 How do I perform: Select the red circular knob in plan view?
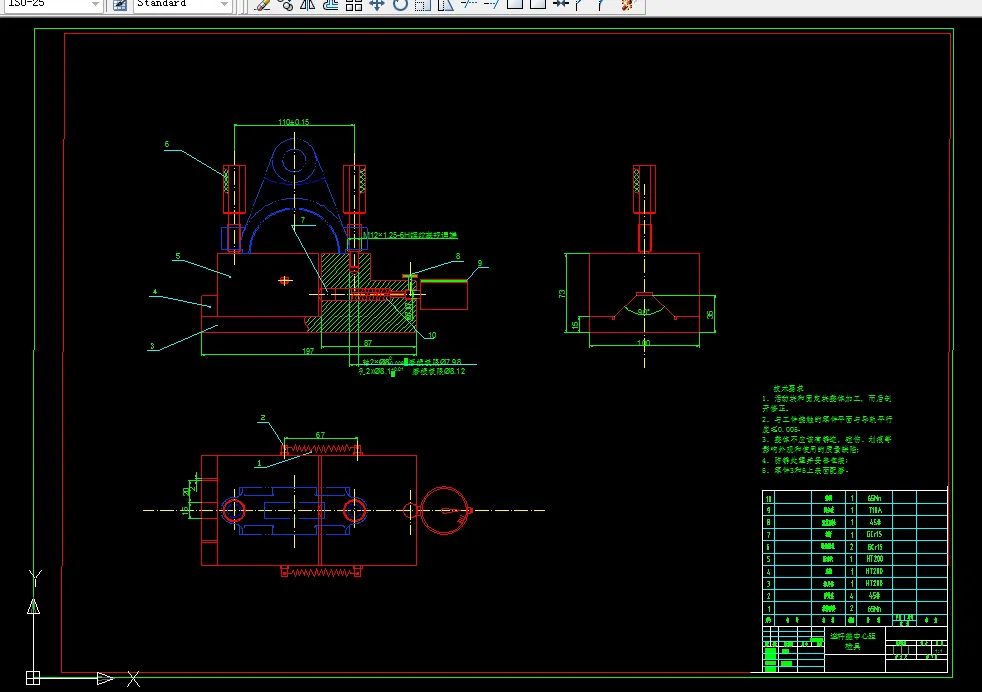click(444, 510)
